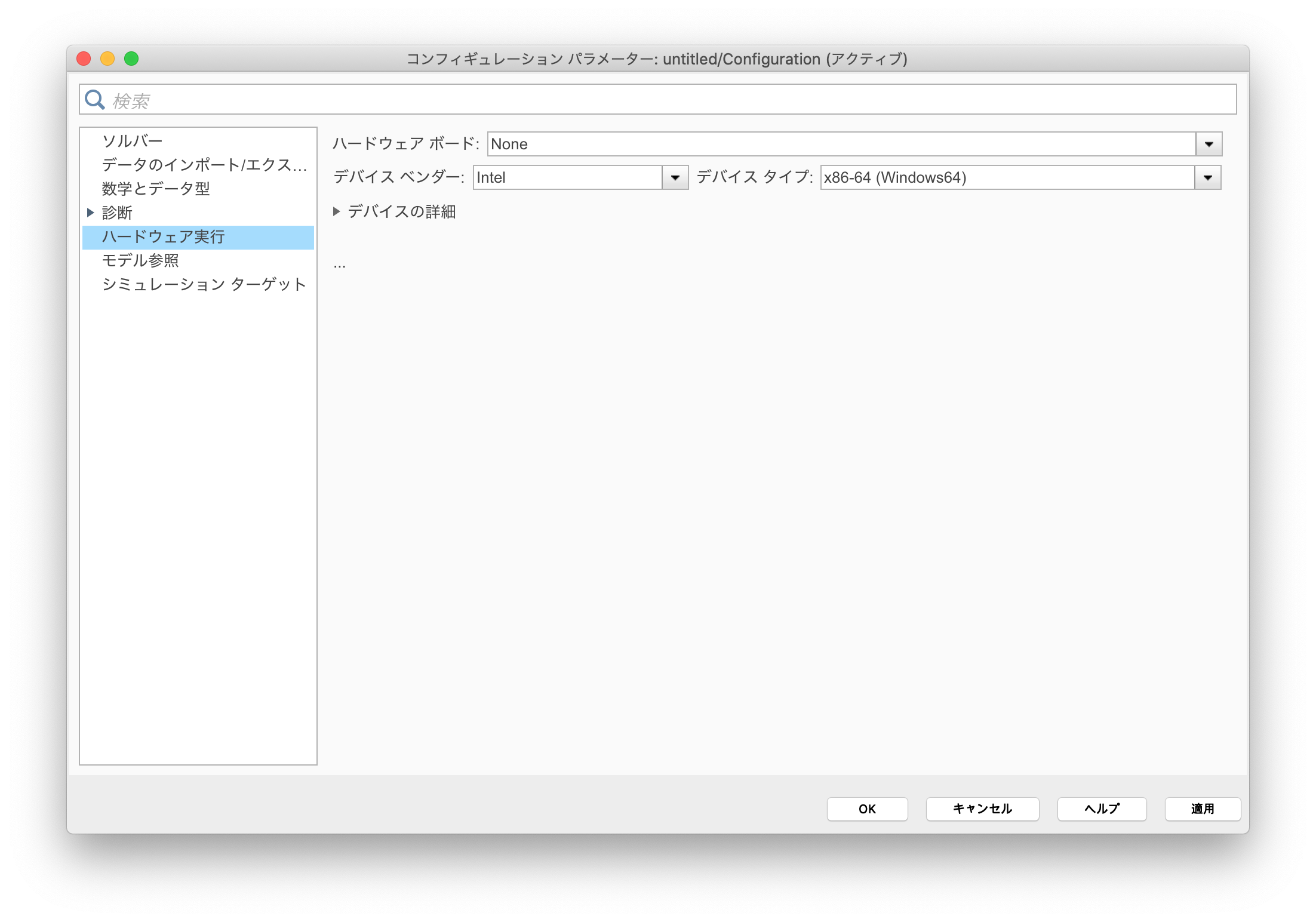Open デバイス タイプ dropdown arrow

click(x=1207, y=177)
